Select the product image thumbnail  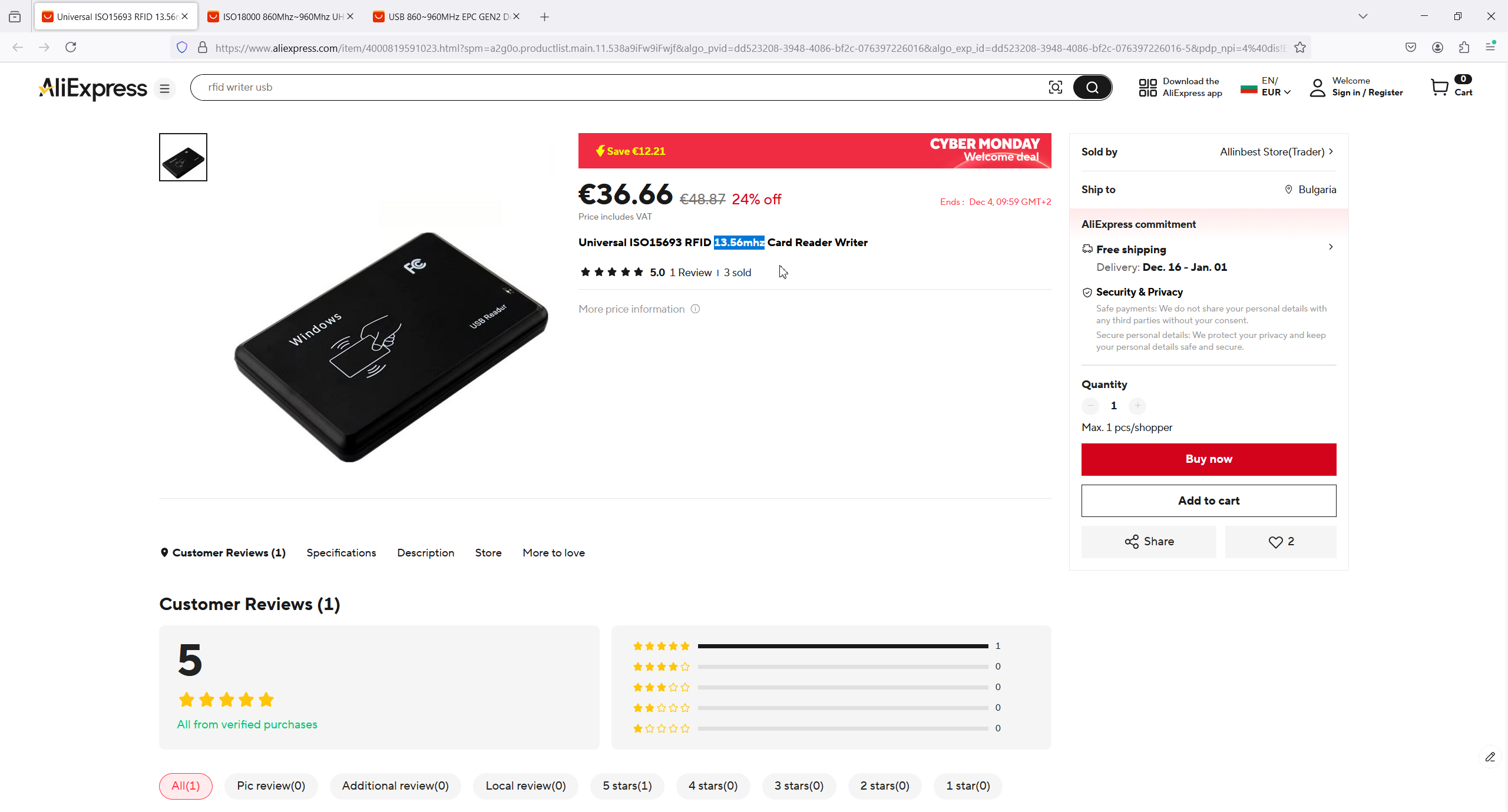click(x=183, y=157)
